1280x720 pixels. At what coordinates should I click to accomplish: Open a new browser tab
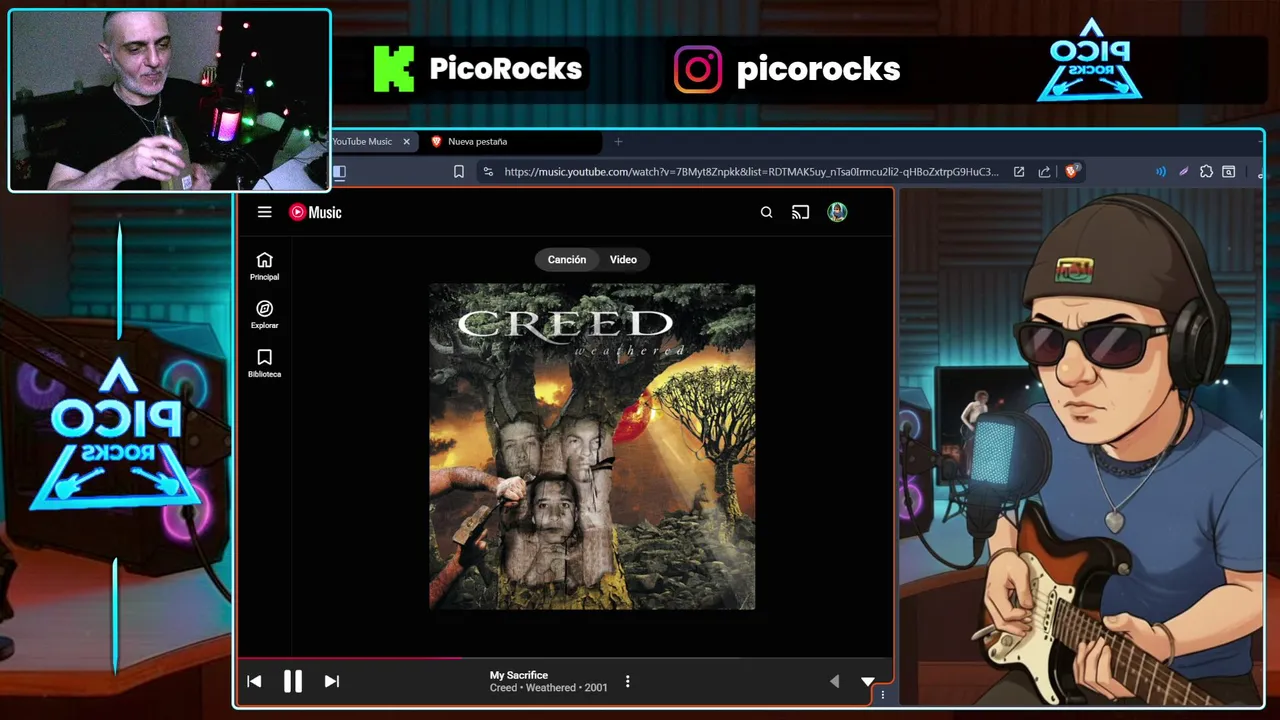click(618, 142)
